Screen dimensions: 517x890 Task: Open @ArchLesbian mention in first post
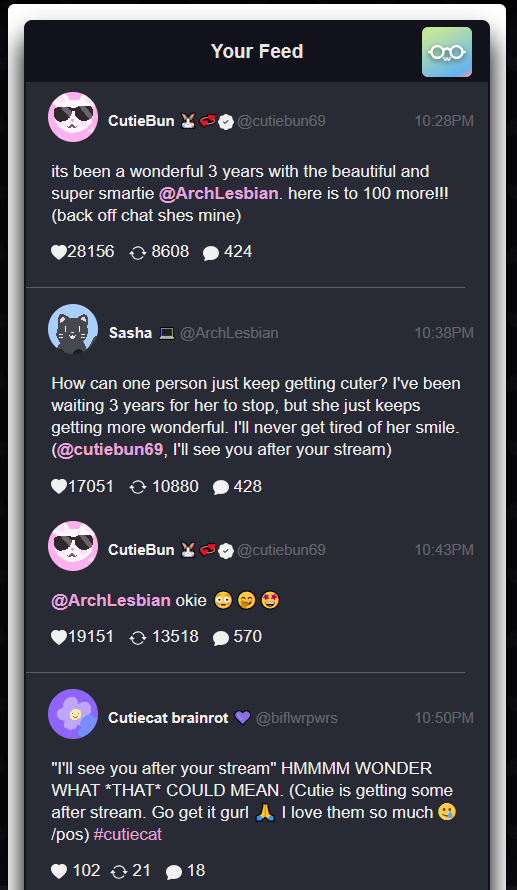(218, 194)
